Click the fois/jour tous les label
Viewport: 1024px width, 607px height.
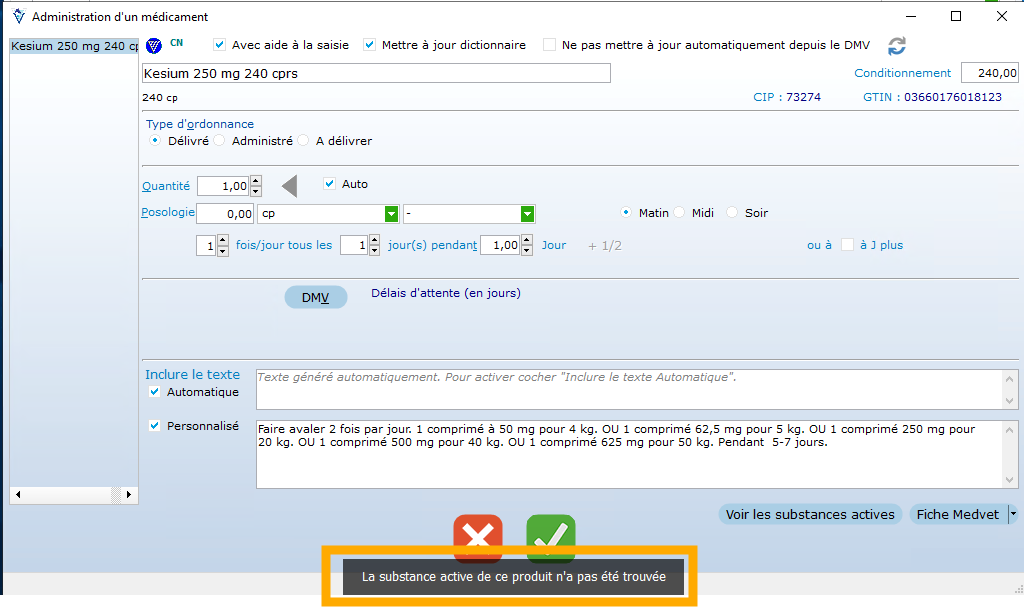pos(283,245)
